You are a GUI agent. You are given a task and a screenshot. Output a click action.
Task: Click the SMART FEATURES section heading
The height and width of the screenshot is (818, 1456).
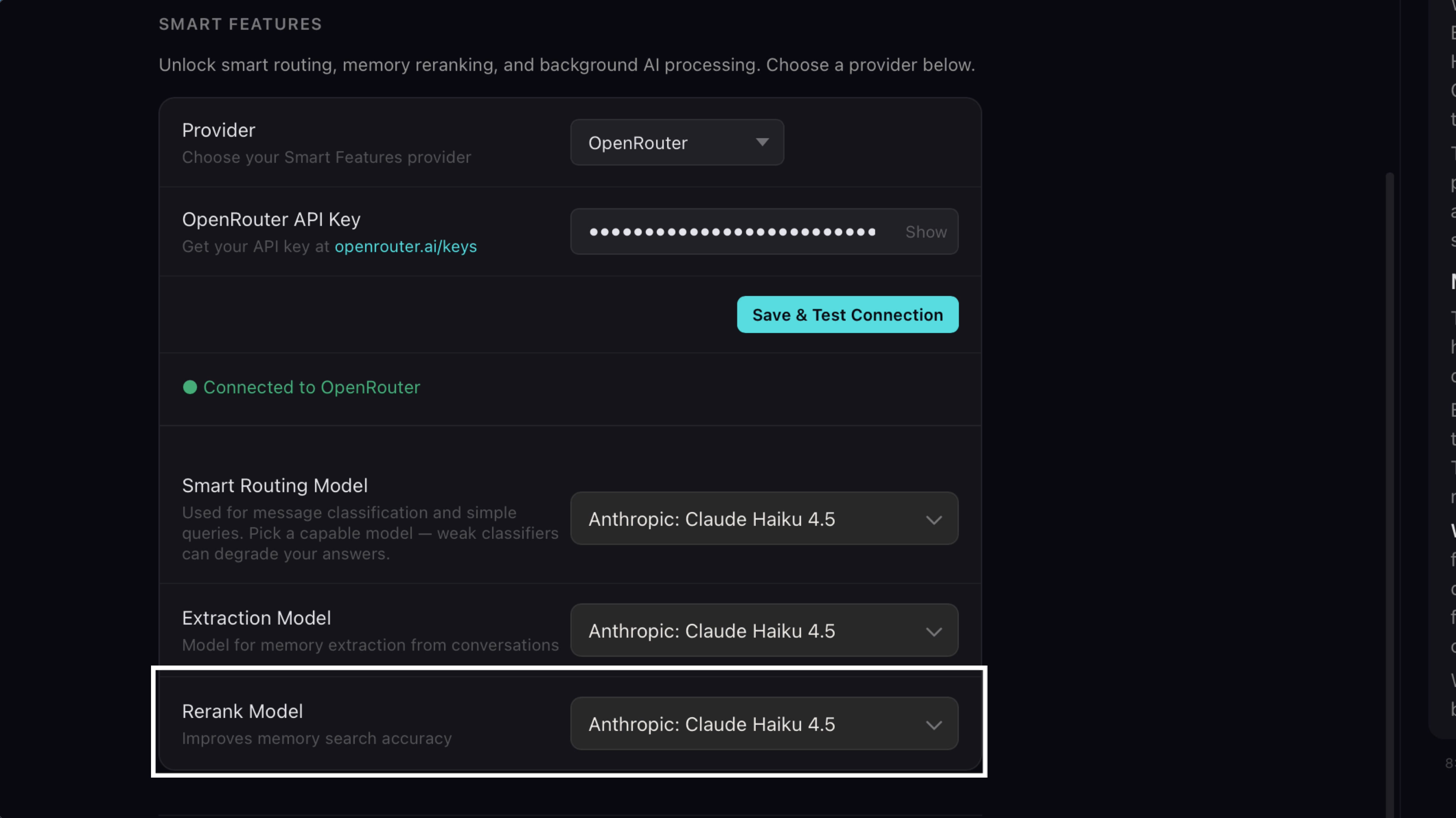tap(240, 24)
